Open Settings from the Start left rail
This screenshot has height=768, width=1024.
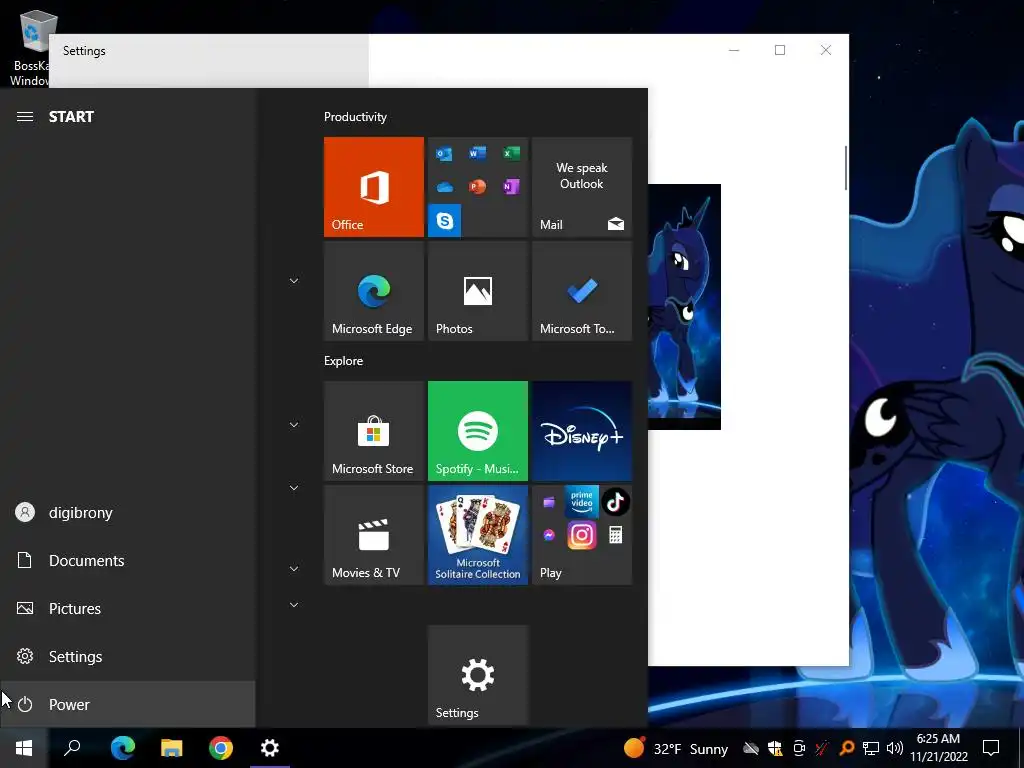pos(127,656)
